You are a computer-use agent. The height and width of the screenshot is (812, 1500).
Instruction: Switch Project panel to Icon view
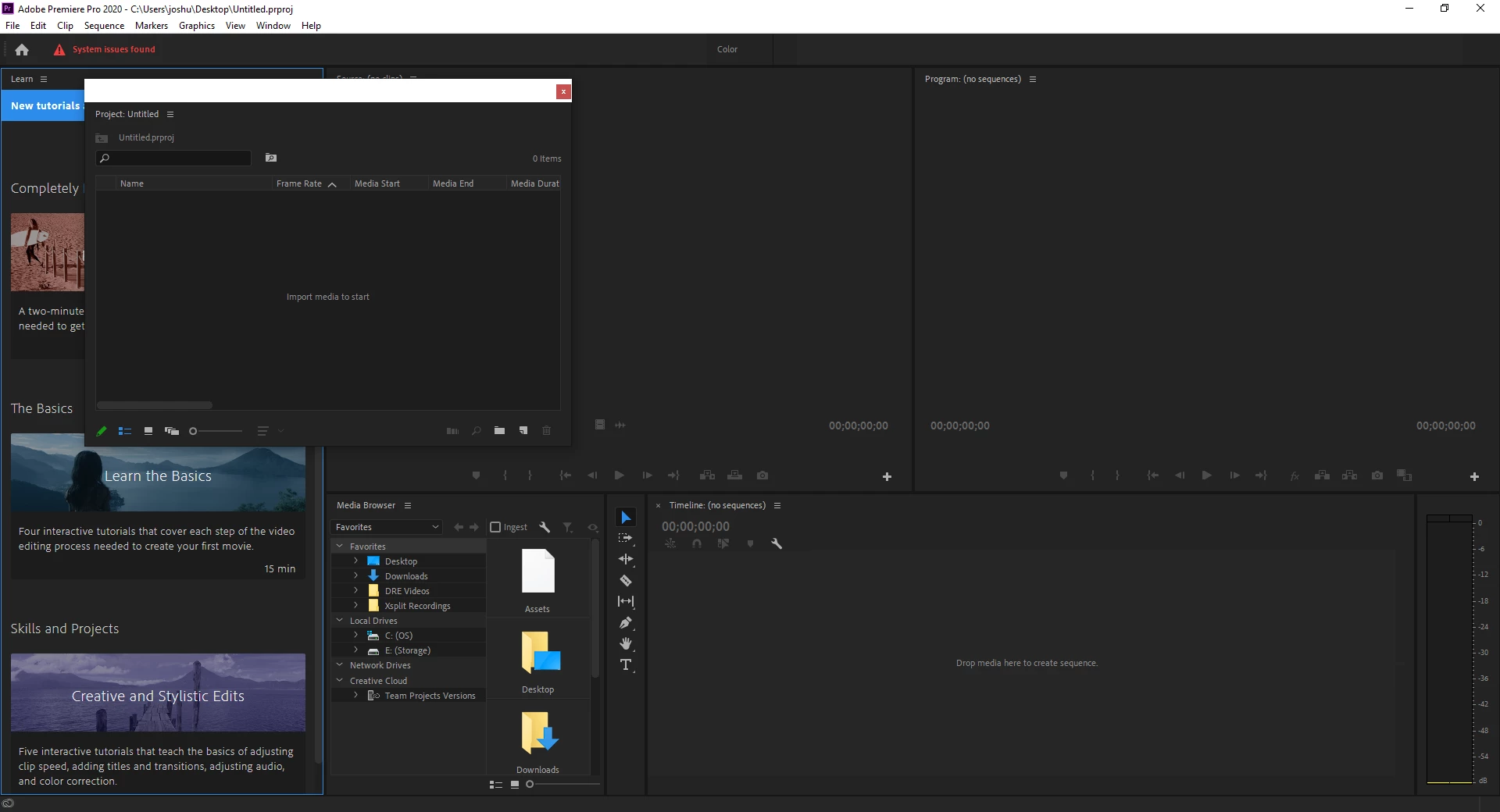coord(148,431)
